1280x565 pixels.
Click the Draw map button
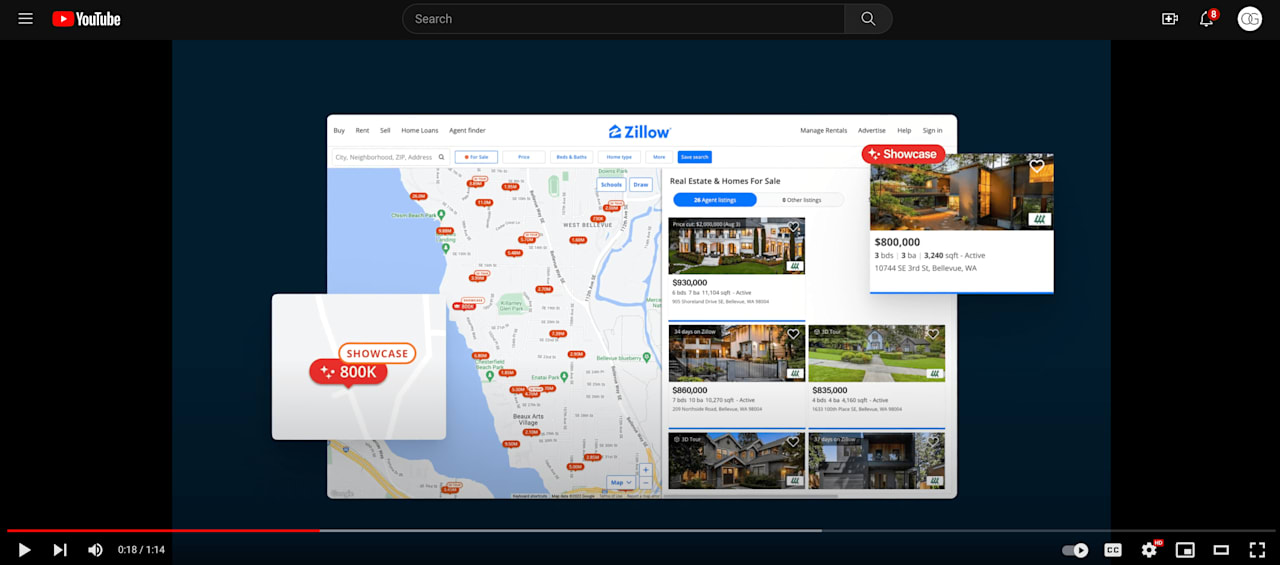pyautogui.click(x=641, y=184)
